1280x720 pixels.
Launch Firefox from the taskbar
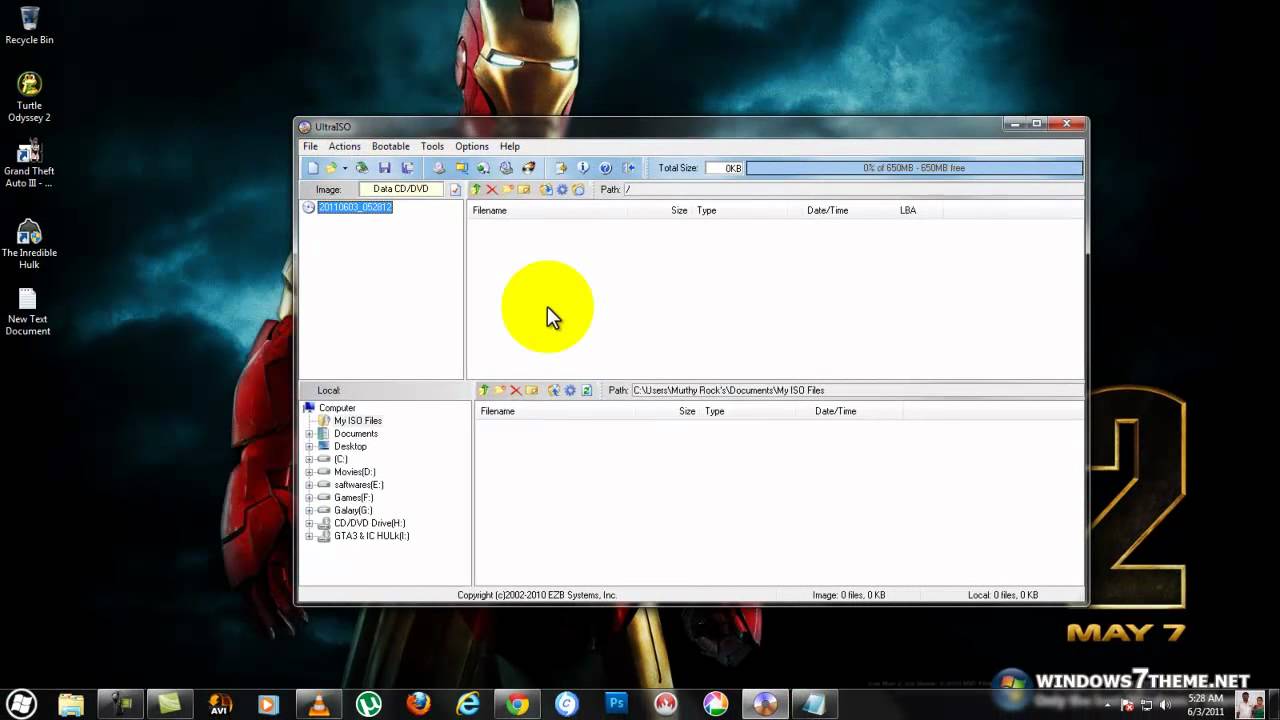click(x=418, y=704)
